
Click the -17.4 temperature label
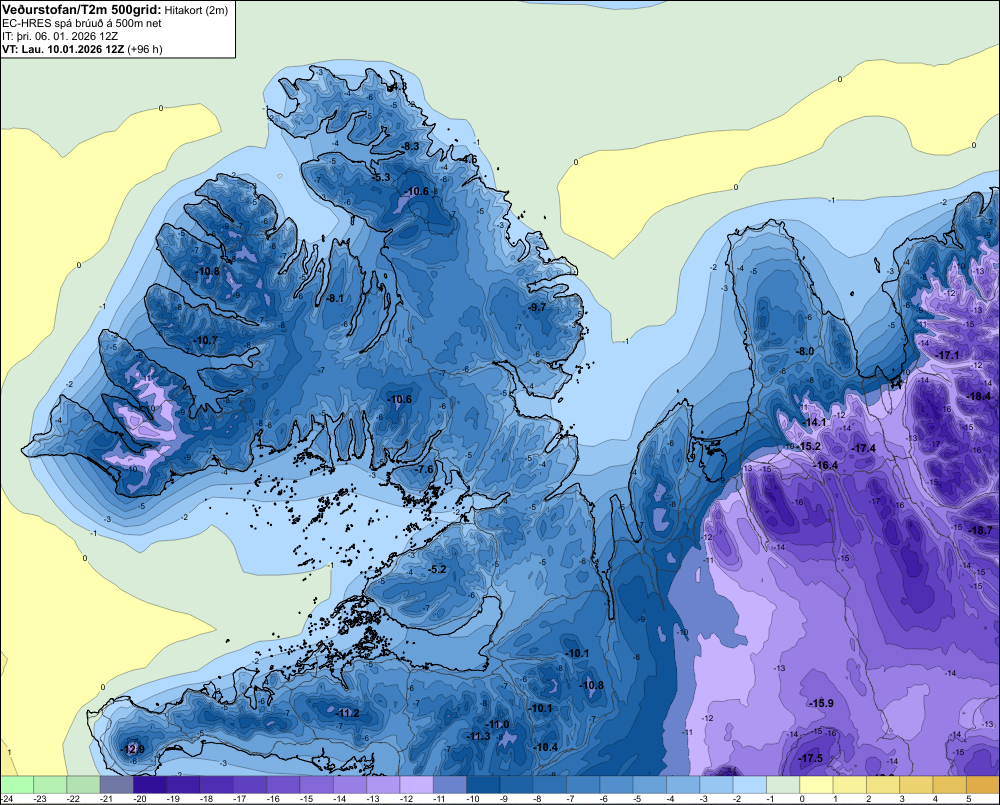[864, 448]
